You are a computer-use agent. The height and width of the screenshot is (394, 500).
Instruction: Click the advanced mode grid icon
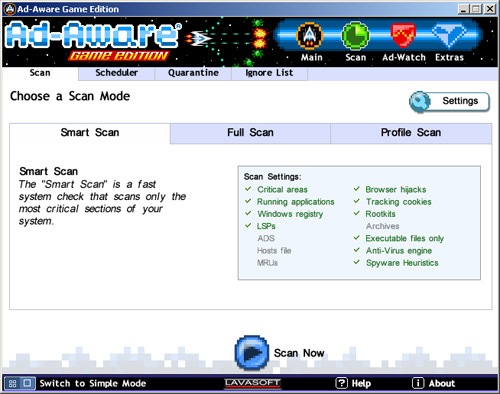[x=13, y=383]
